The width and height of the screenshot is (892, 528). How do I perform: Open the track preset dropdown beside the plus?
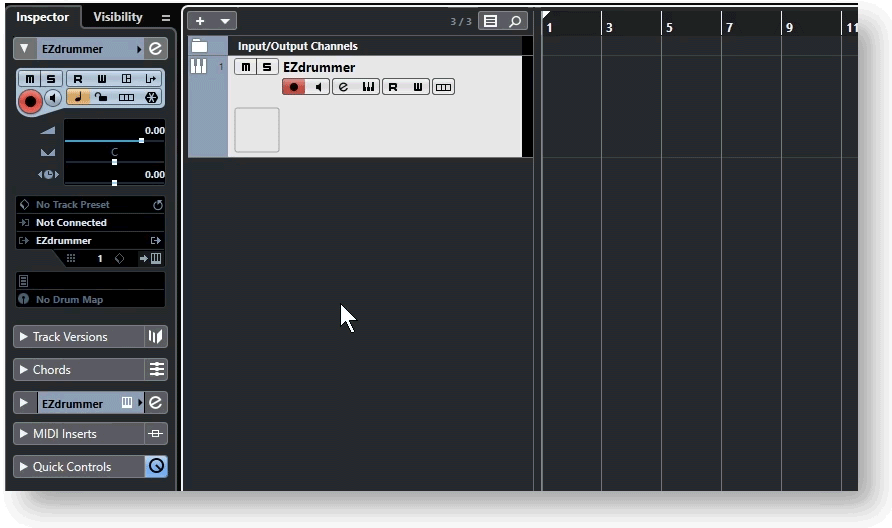pyautogui.click(x=225, y=21)
